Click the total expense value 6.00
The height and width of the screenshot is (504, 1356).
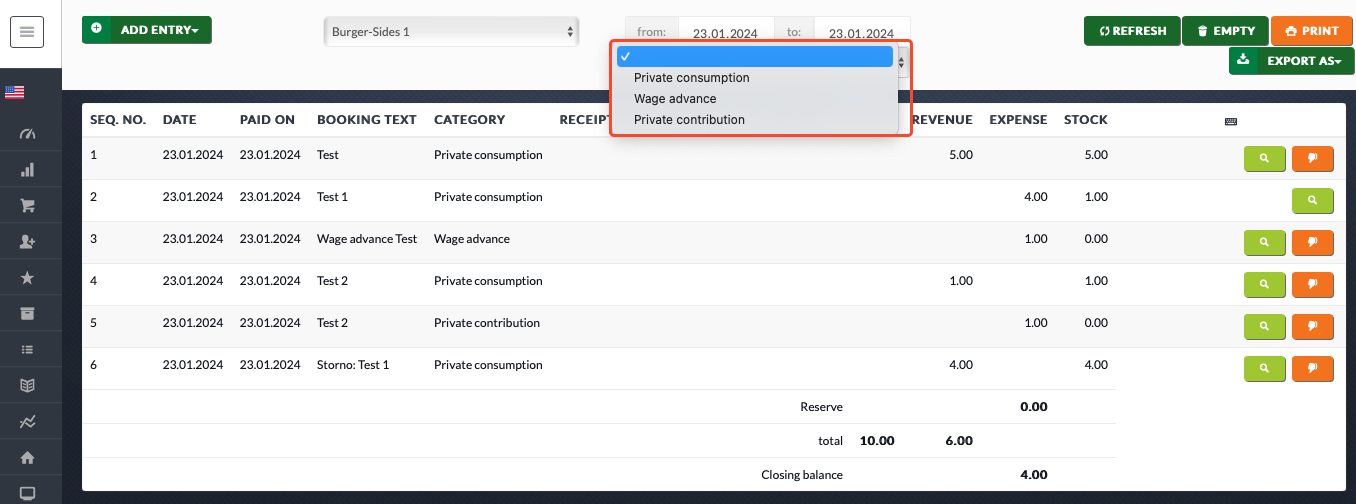pyautogui.click(x=959, y=441)
